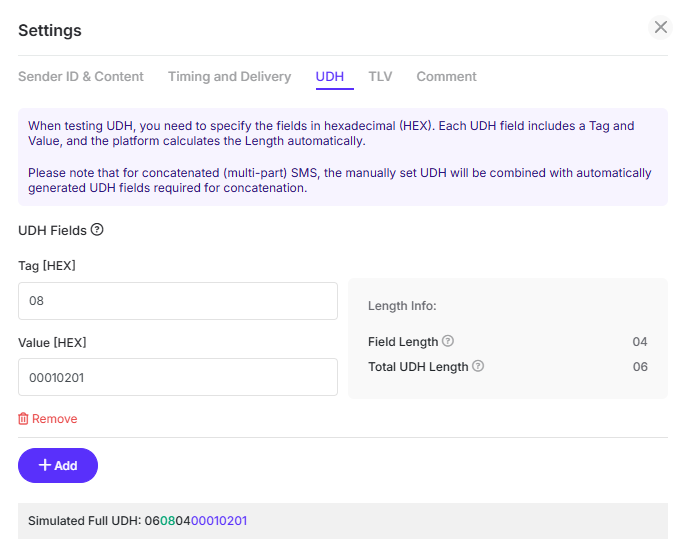Click the Total UDH Length help icon
Viewport: 686px width, 552px height.
(x=478, y=367)
